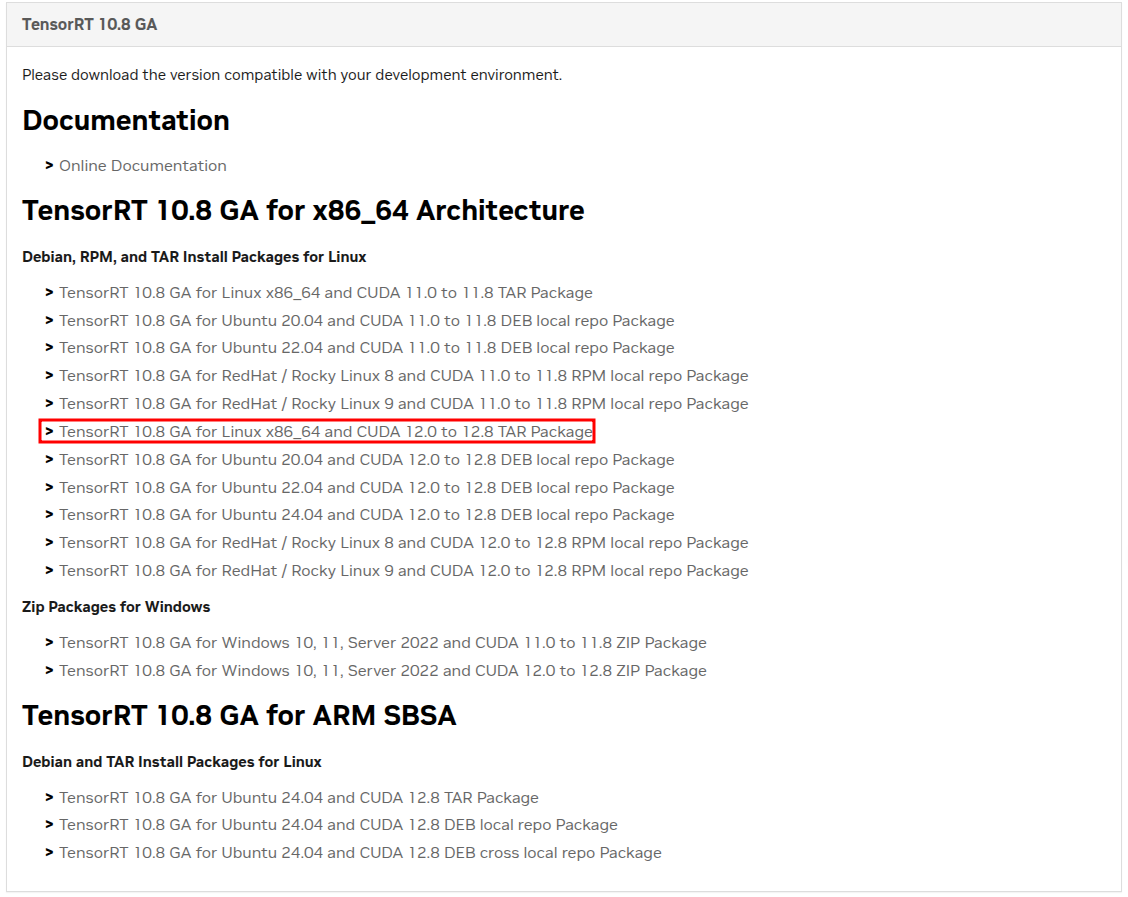Screen dimensions: 1128x897
Task: Open Ubuntu 24.04 CUDA 12.0 to 12.8 DEB package
Action: (367, 515)
